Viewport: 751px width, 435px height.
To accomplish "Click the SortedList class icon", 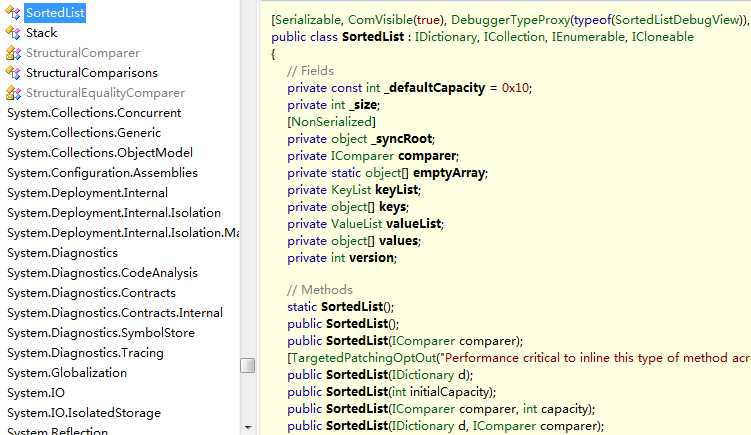I will (x=13, y=13).
